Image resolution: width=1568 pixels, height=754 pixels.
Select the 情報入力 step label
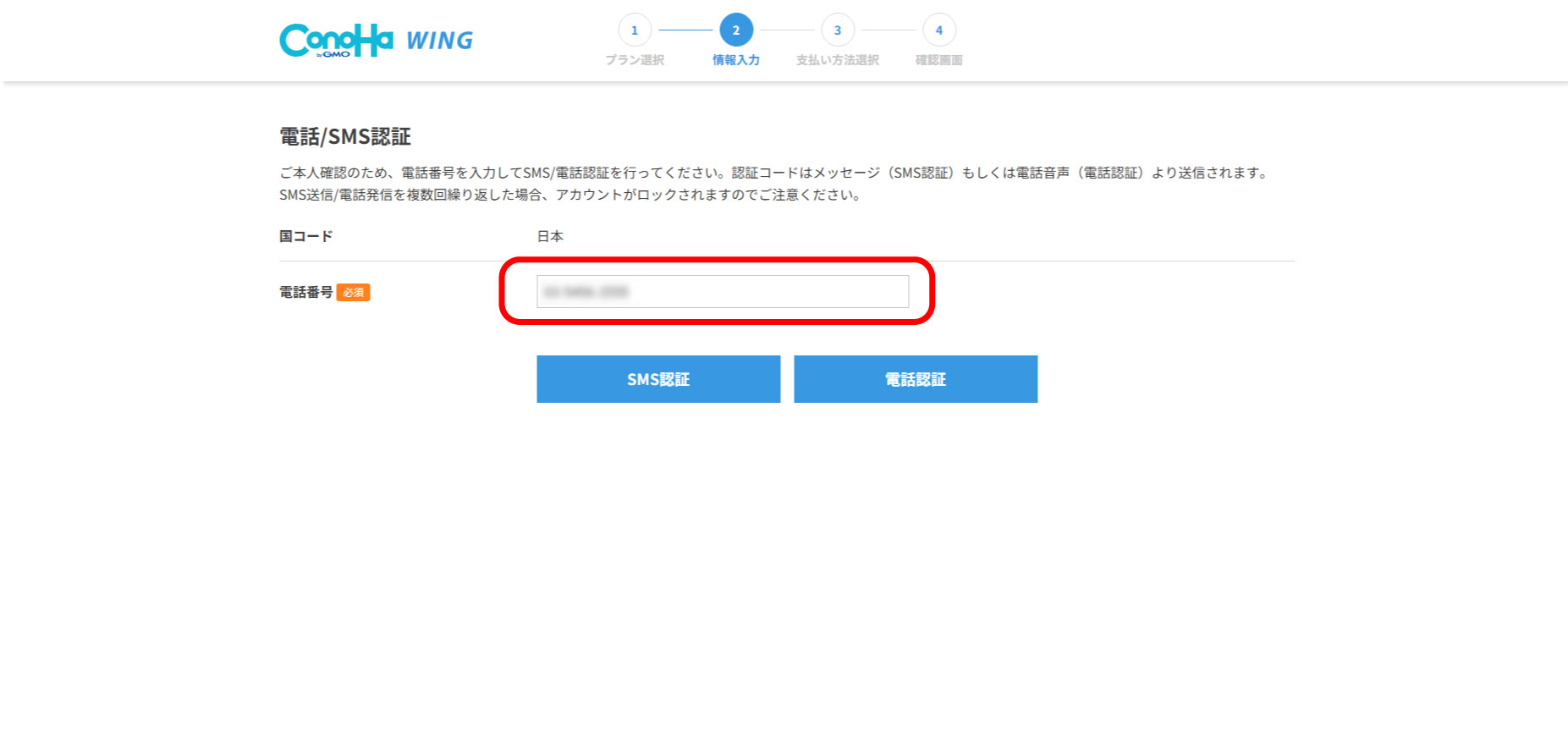(x=736, y=60)
